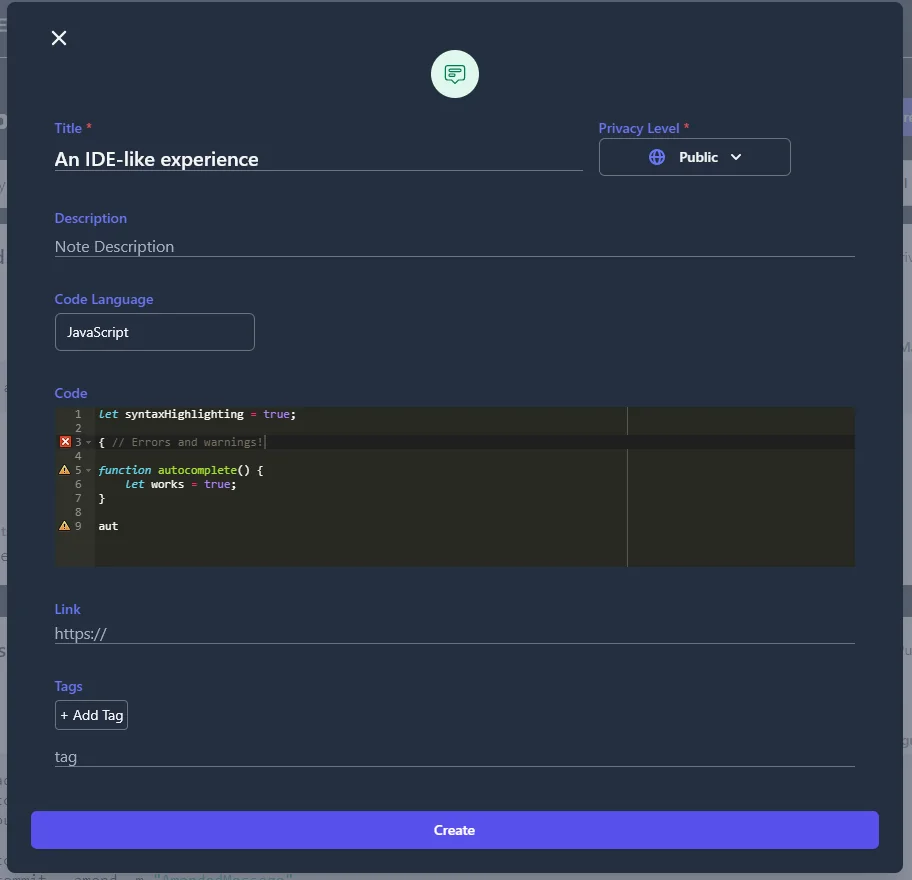Close the note creation dialog
The image size is (912, 880).
(x=59, y=38)
